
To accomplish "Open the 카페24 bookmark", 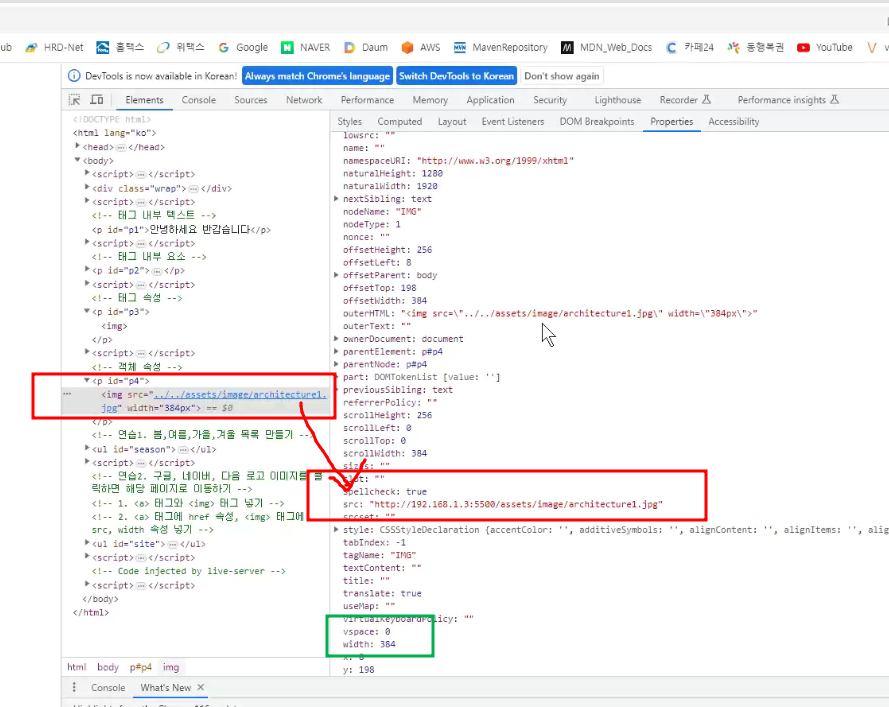I will click(x=690, y=48).
